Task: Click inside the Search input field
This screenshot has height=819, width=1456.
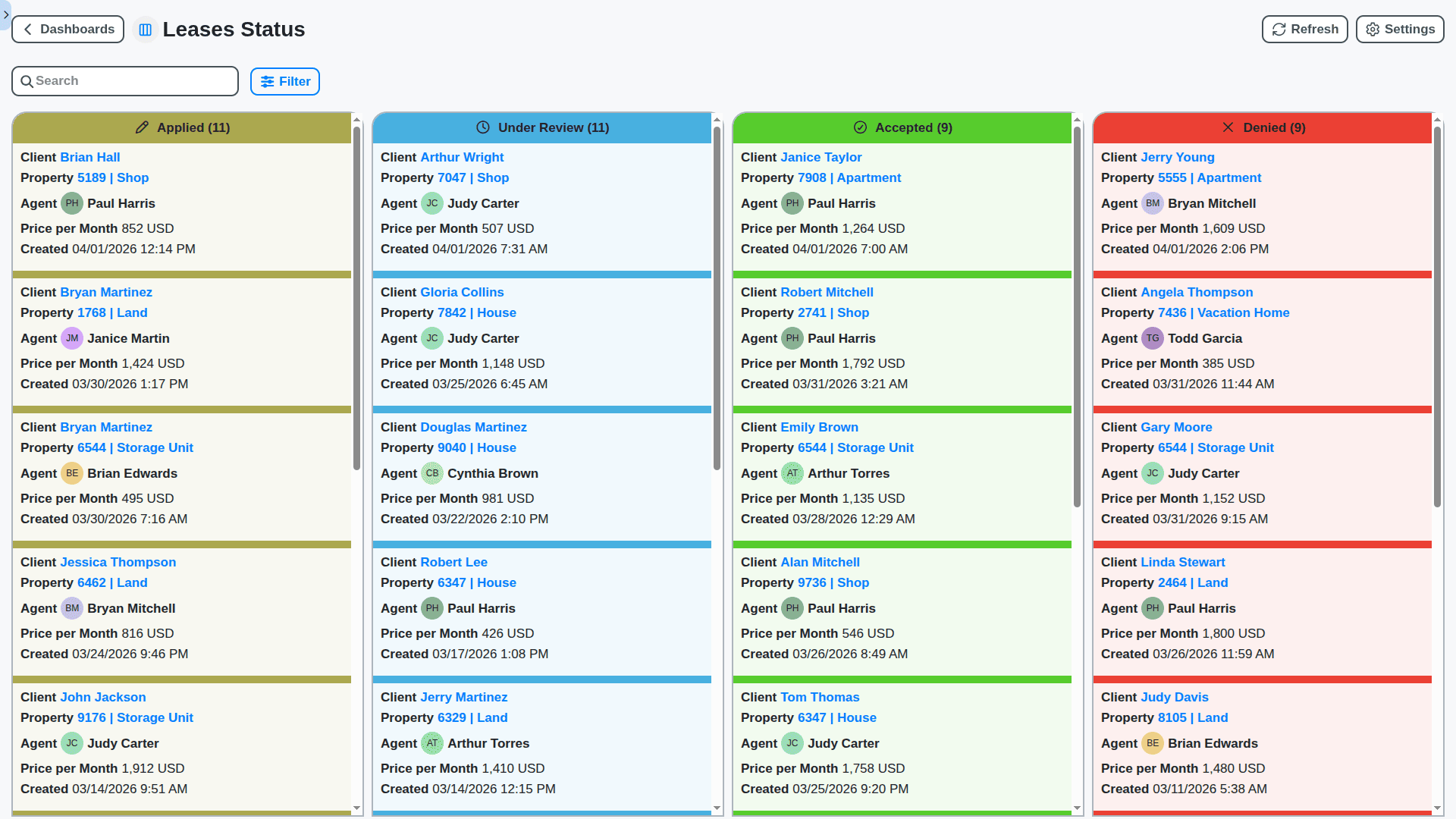Action: click(125, 80)
